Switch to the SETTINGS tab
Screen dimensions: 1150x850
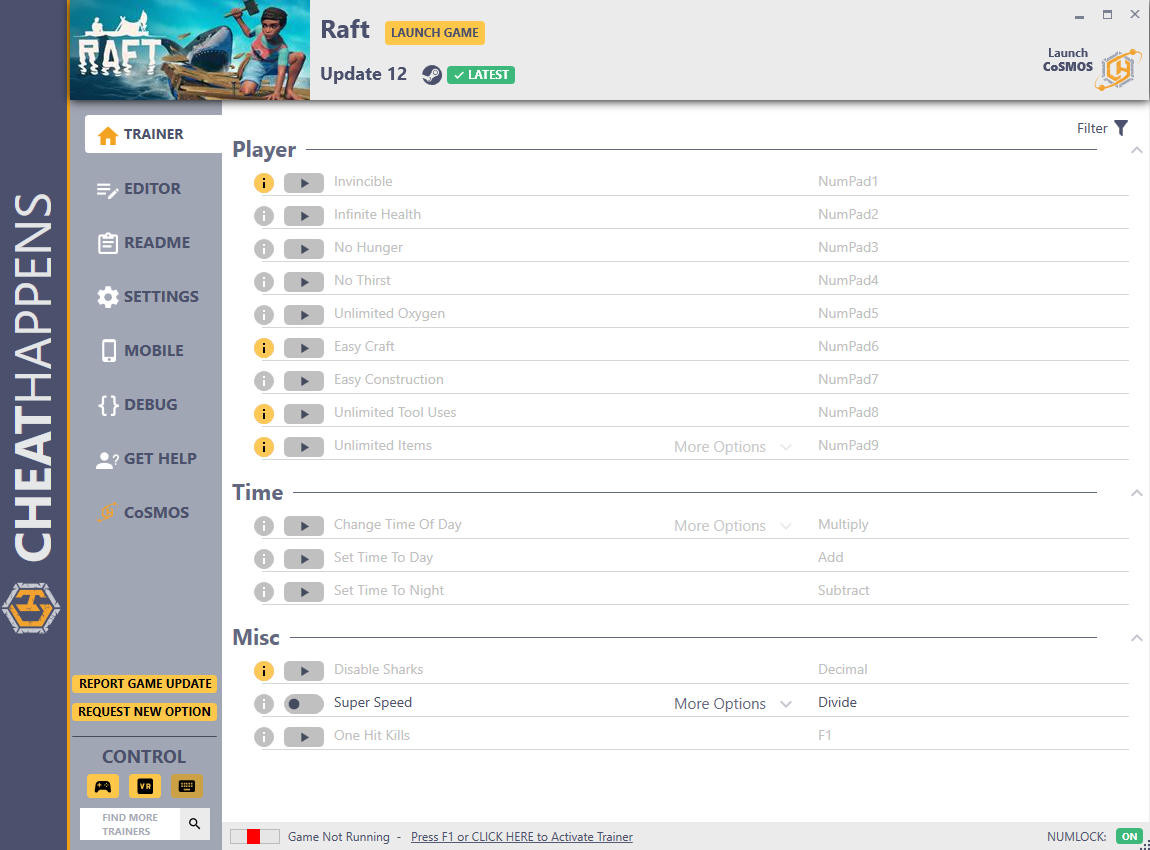[160, 297]
